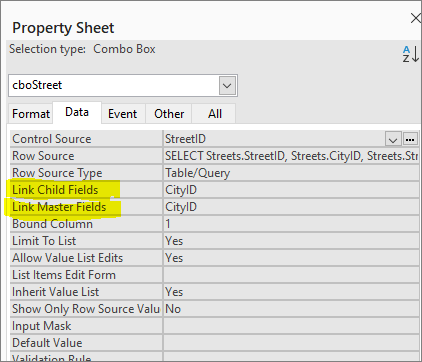The height and width of the screenshot is (362, 422).
Task: Click the empty Input Mask field
Action: pos(291,326)
